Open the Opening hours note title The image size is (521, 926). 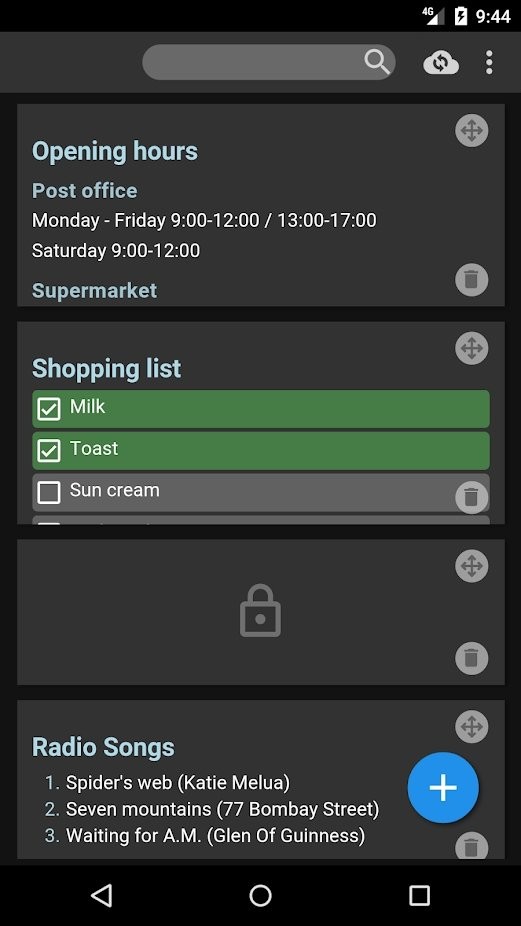click(x=115, y=152)
